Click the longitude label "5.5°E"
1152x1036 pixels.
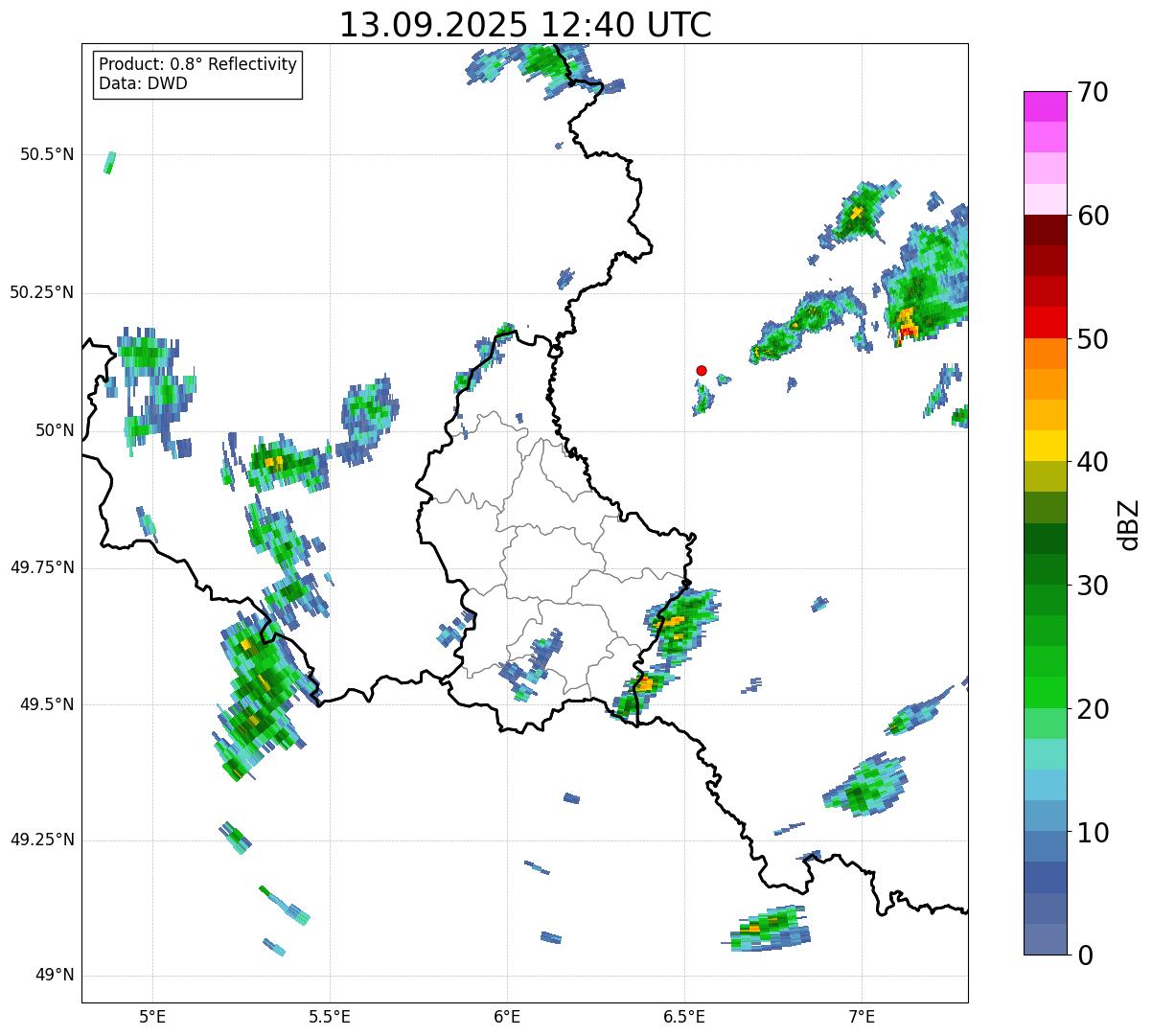click(330, 1017)
